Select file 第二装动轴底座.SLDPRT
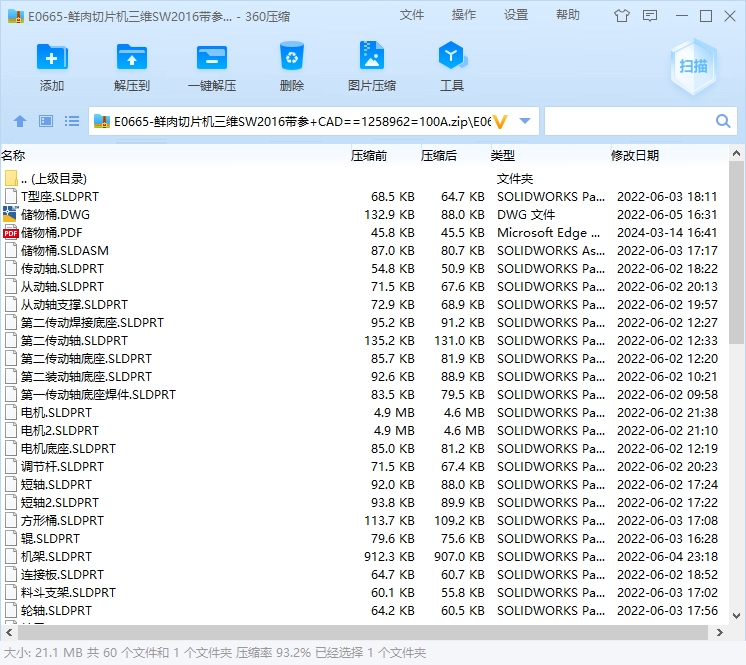Viewport: 746px width, 665px height. (364, 377)
